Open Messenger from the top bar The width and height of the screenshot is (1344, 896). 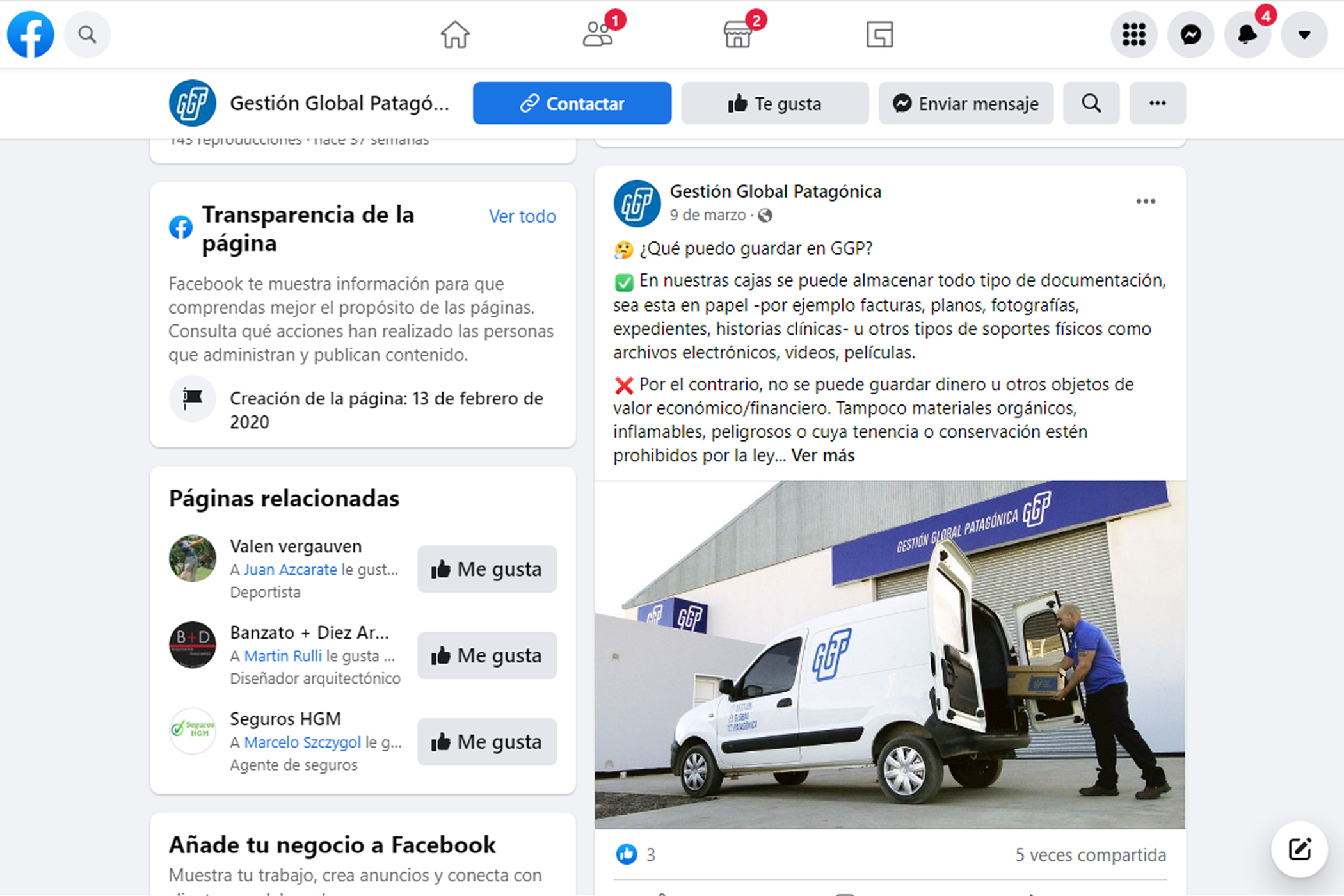pos(1190,34)
